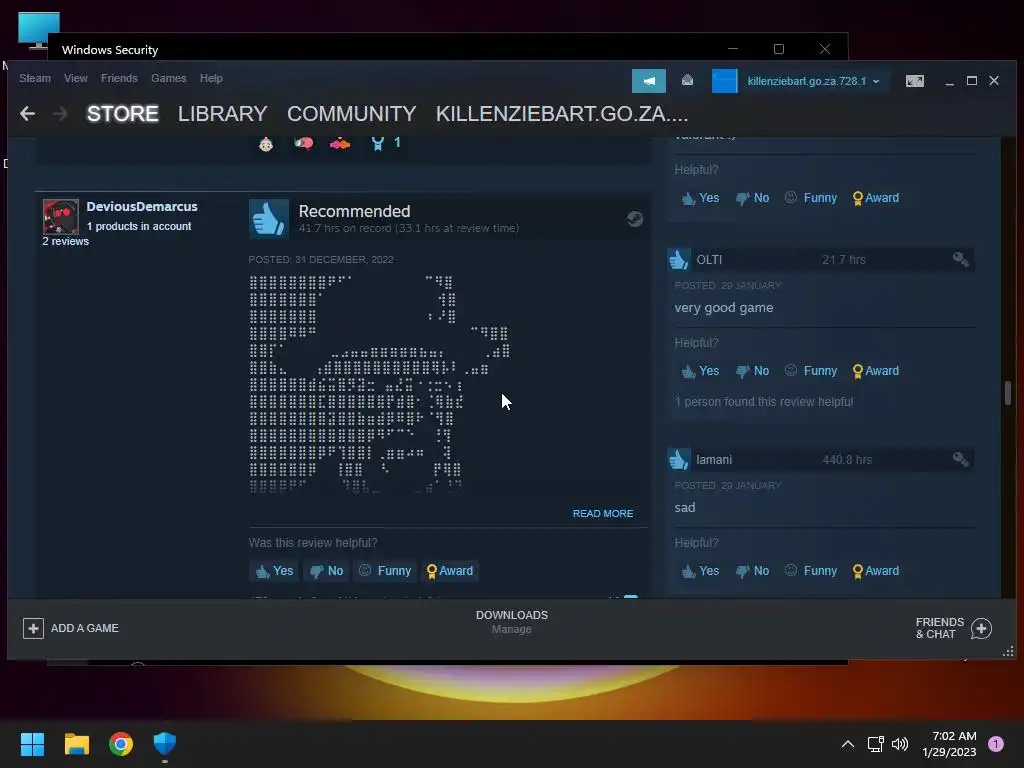Open File Explorer from the taskbar

(x=76, y=744)
